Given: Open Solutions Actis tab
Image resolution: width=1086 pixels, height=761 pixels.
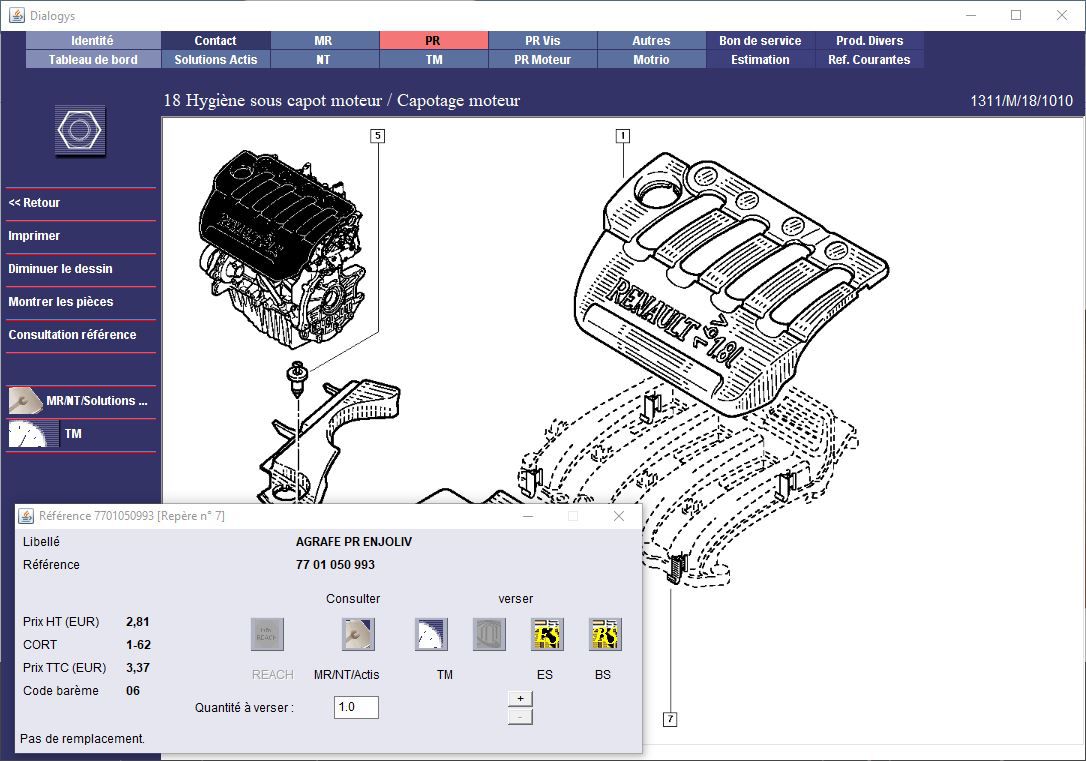Looking at the screenshot, I should pyautogui.click(x=215, y=60).
